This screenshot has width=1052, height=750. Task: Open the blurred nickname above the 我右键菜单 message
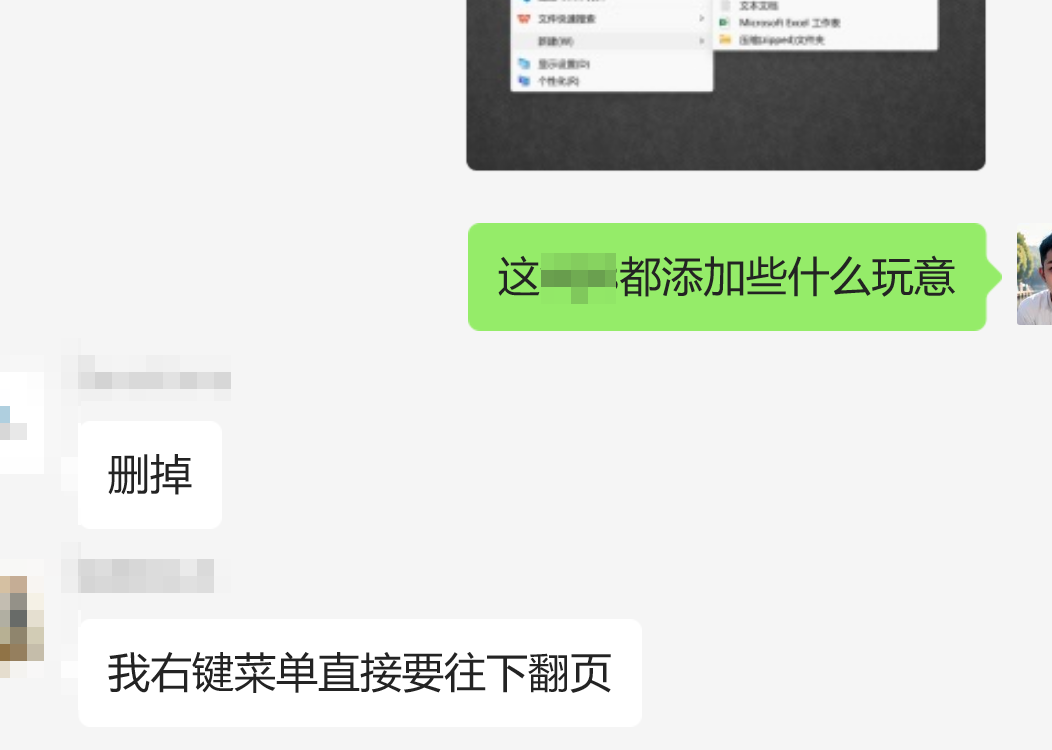[x=146, y=577]
